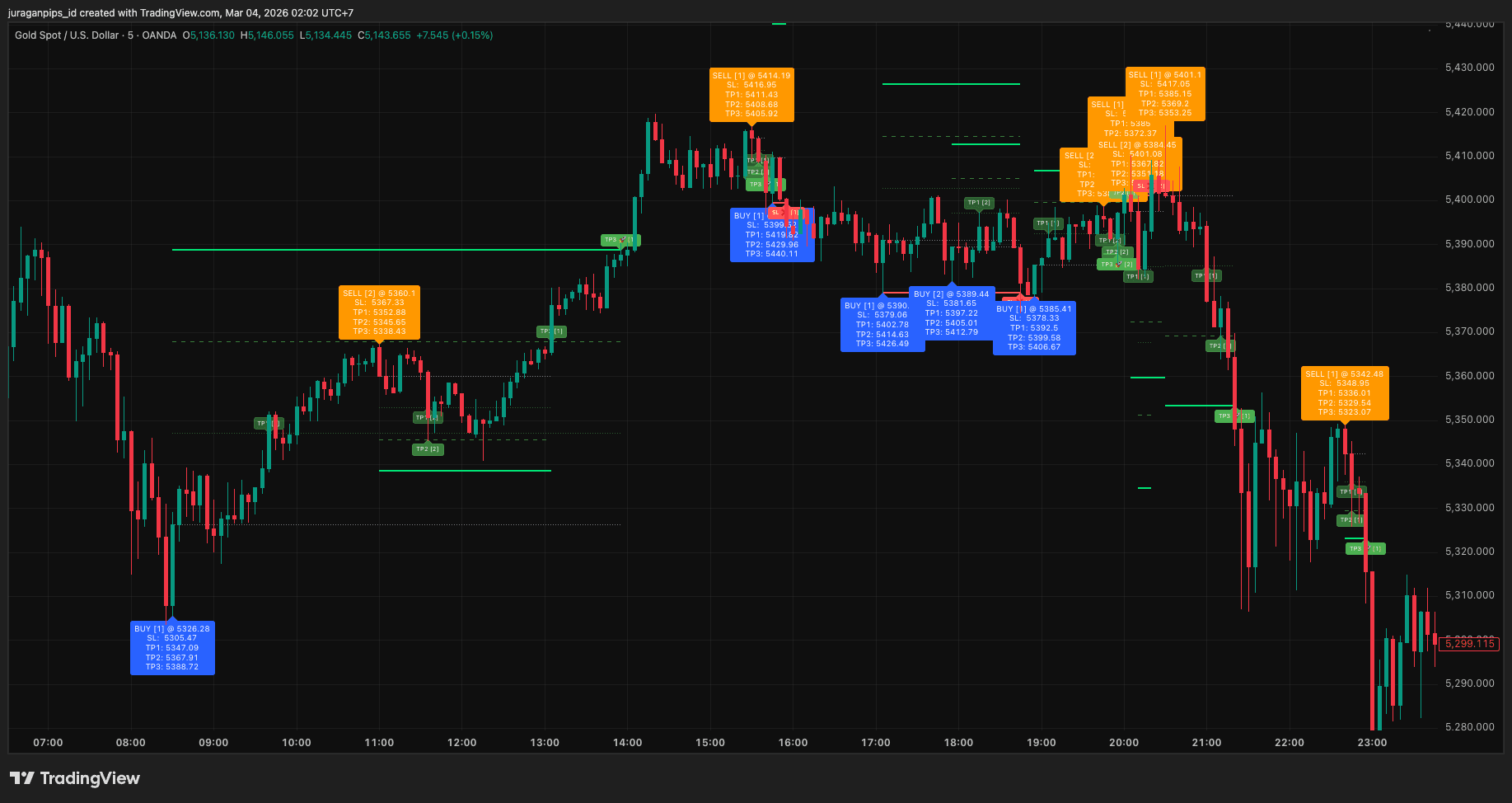The image size is (1512, 803).
Task: Open symbol search via Gold Spot / U.S. Dollar title
Action: pos(66,35)
